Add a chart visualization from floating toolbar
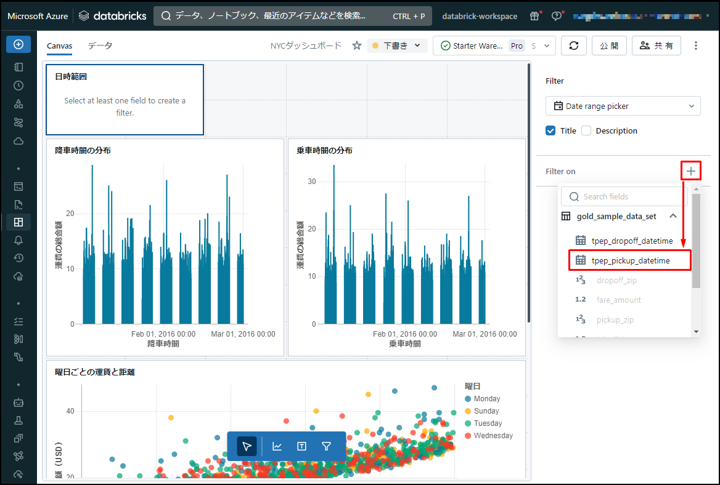The height and width of the screenshot is (485, 720). click(277, 446)
